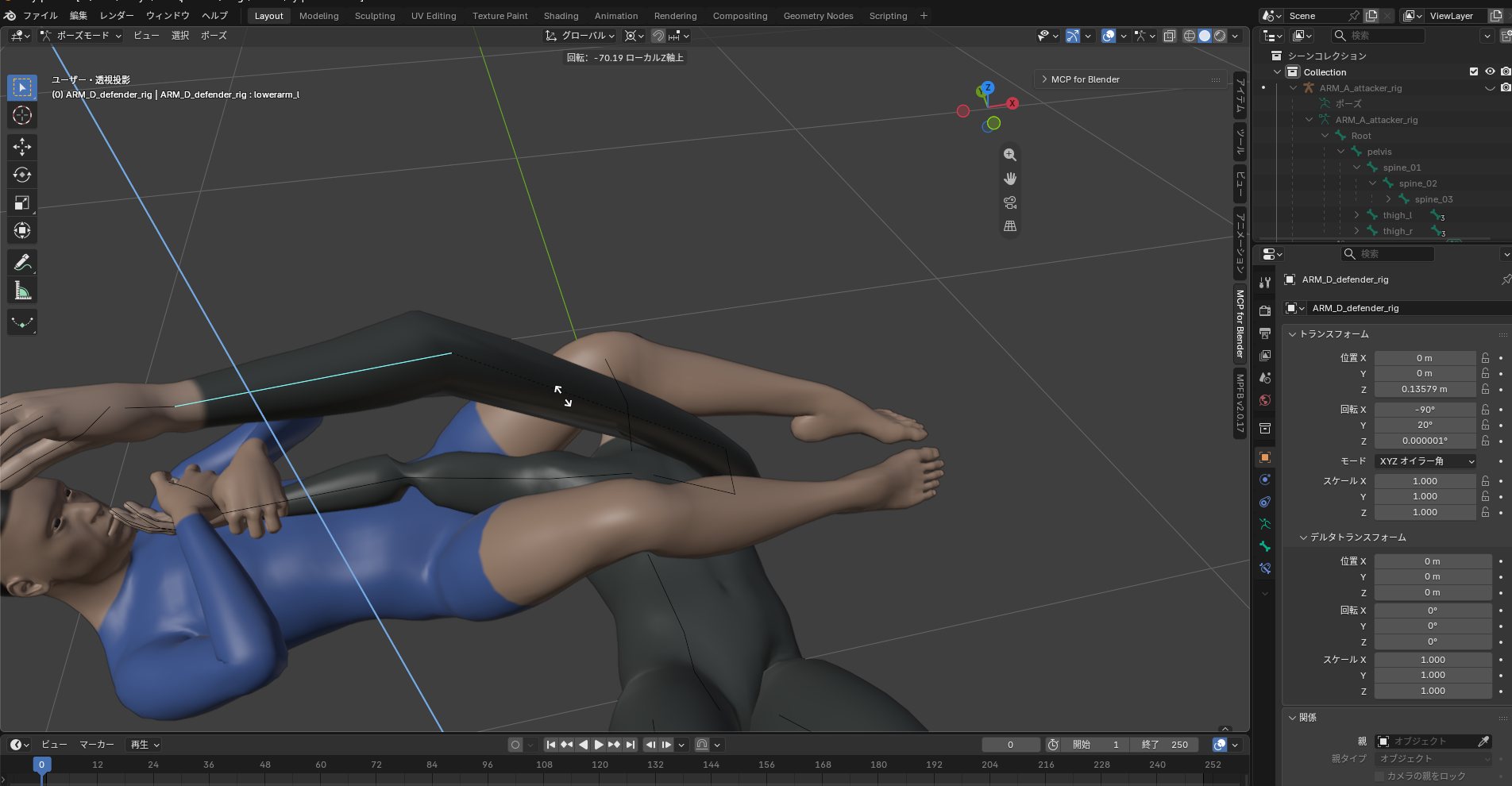Click the position Z 0.13579 m field

1425,389
